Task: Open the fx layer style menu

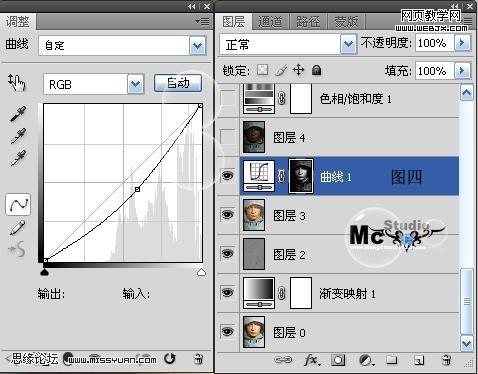Action: click(312, 360)
